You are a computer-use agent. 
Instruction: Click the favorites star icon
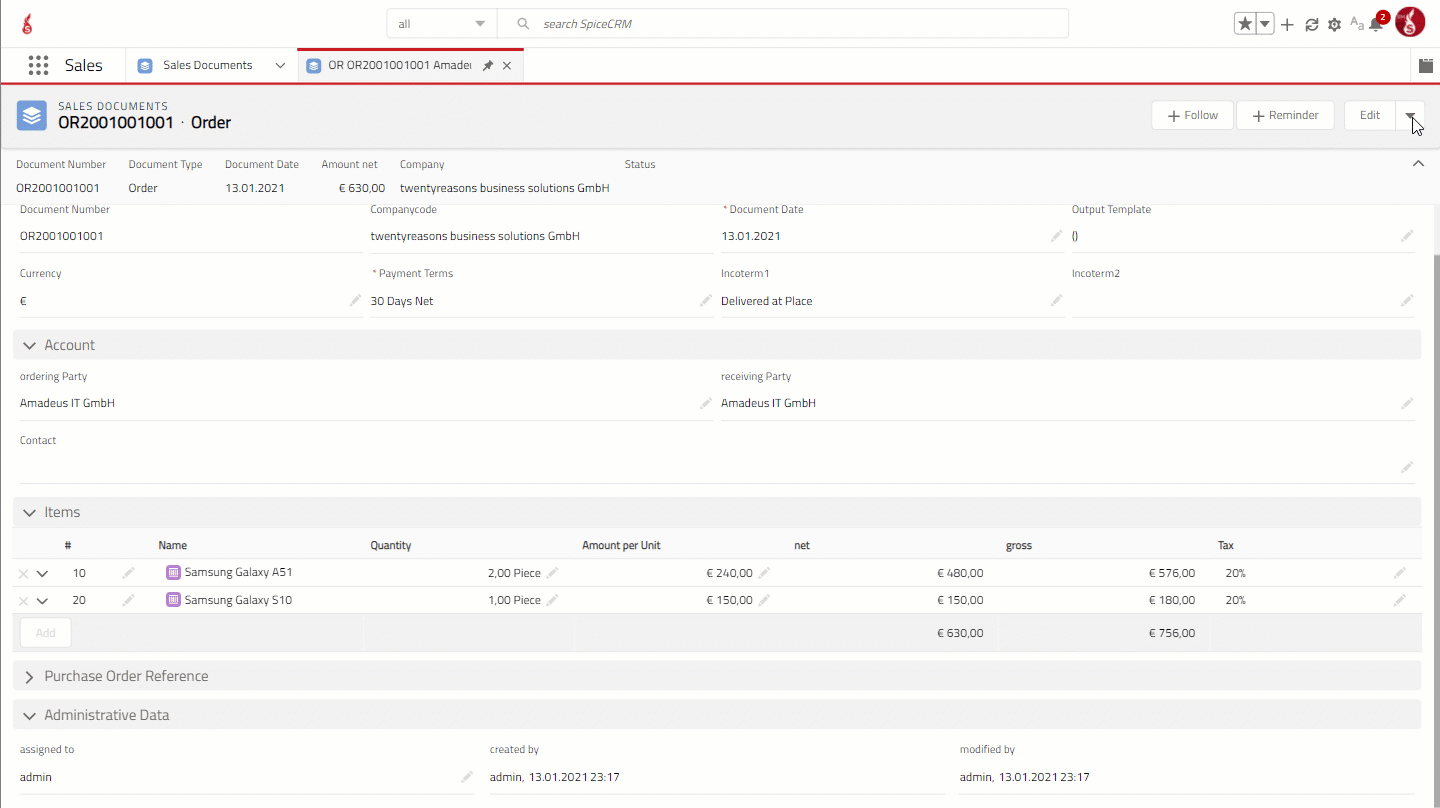pyautogui.click(x=1244, y=24)
